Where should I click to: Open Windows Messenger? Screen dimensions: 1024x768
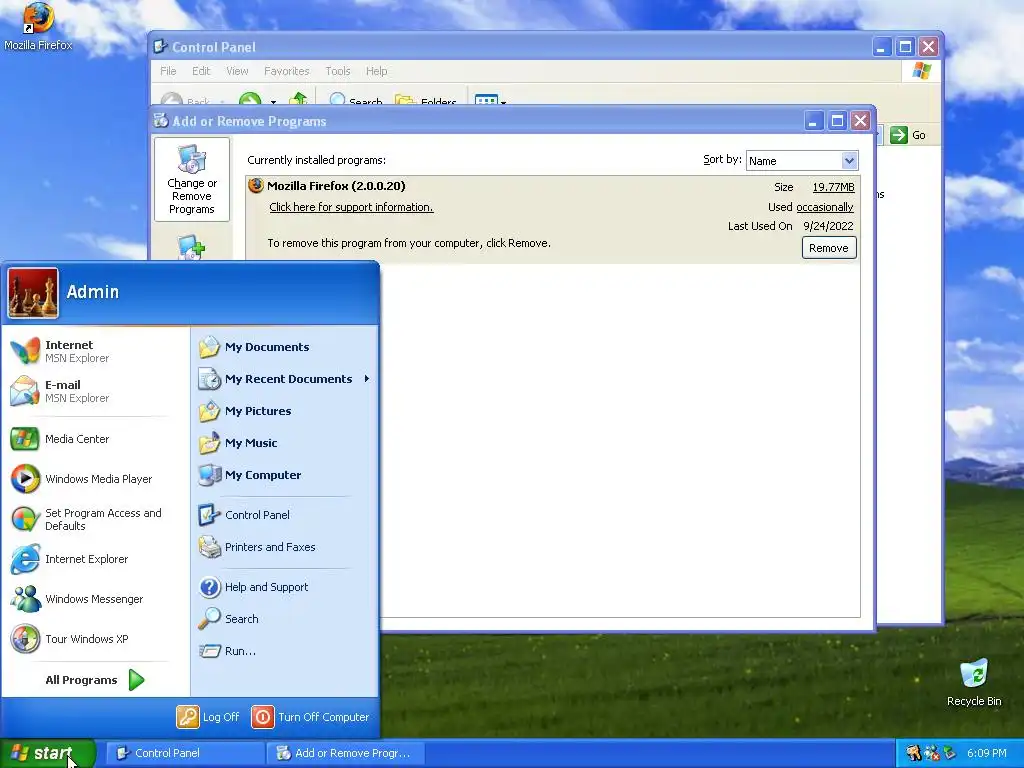pos(95,599)
